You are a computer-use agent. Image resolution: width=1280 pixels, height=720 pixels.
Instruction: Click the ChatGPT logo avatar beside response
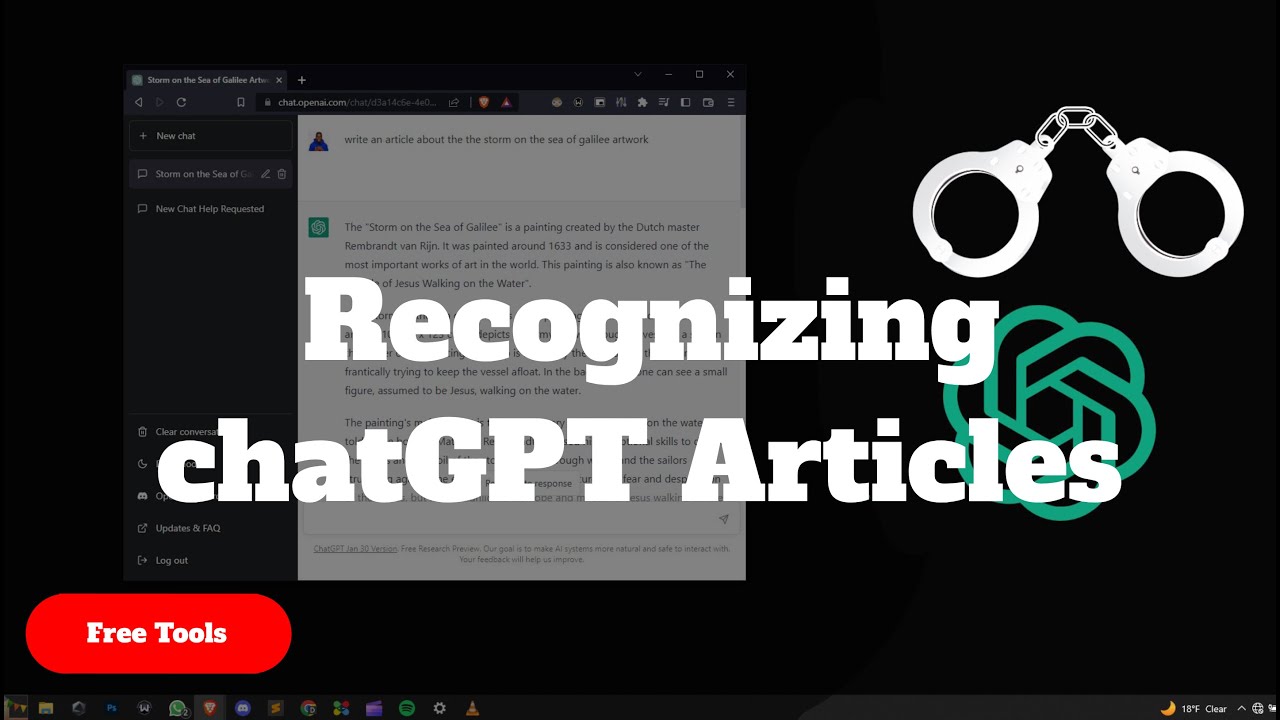click(x=319, y=228)
